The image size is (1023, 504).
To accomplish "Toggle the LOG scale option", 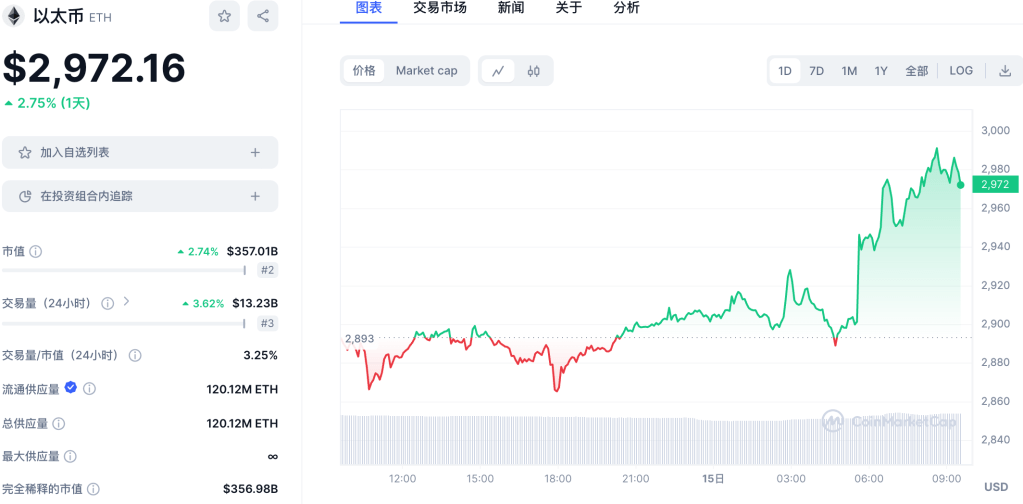I will pyautogui.click(x=961, y=71).
